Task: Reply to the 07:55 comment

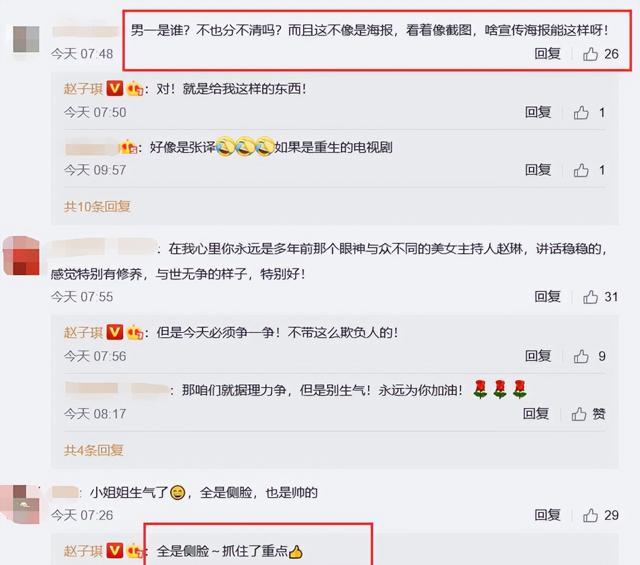Action: pyautogui.click(x=547, y=297)
